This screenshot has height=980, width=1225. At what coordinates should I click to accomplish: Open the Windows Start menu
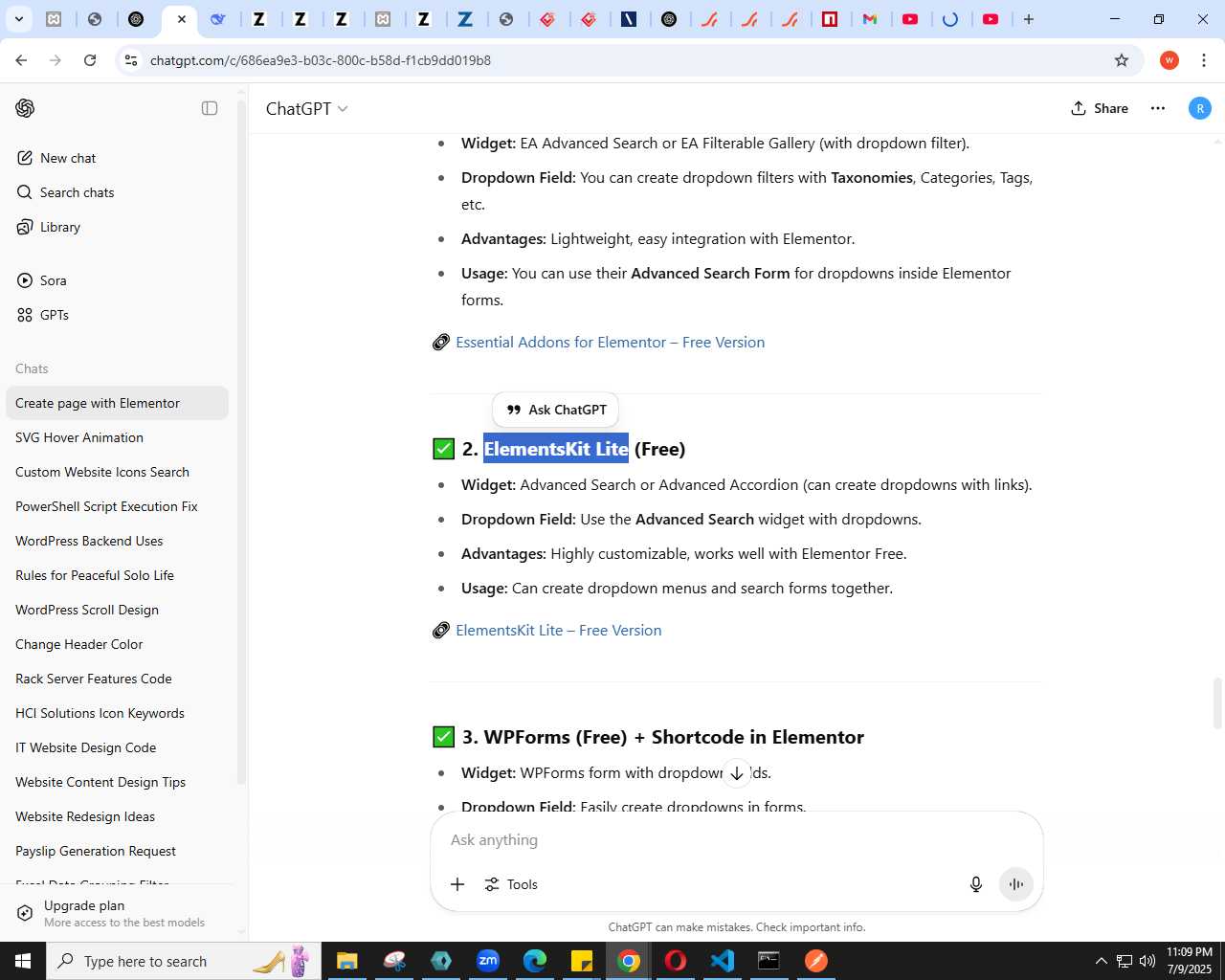[x=23, y=961]
